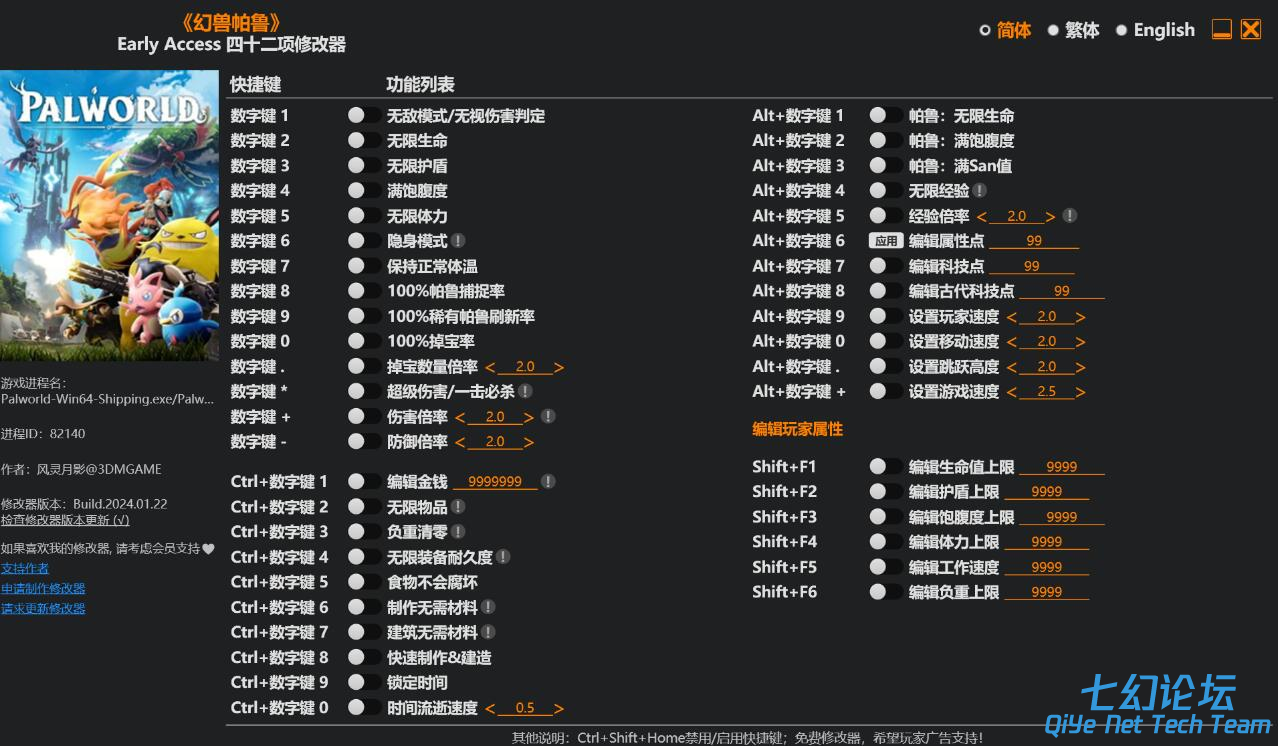Toggle the 满饱腹度 switch for 数字键 4
The width and height of the screenshot is (1278, 746).
[364, 190]
